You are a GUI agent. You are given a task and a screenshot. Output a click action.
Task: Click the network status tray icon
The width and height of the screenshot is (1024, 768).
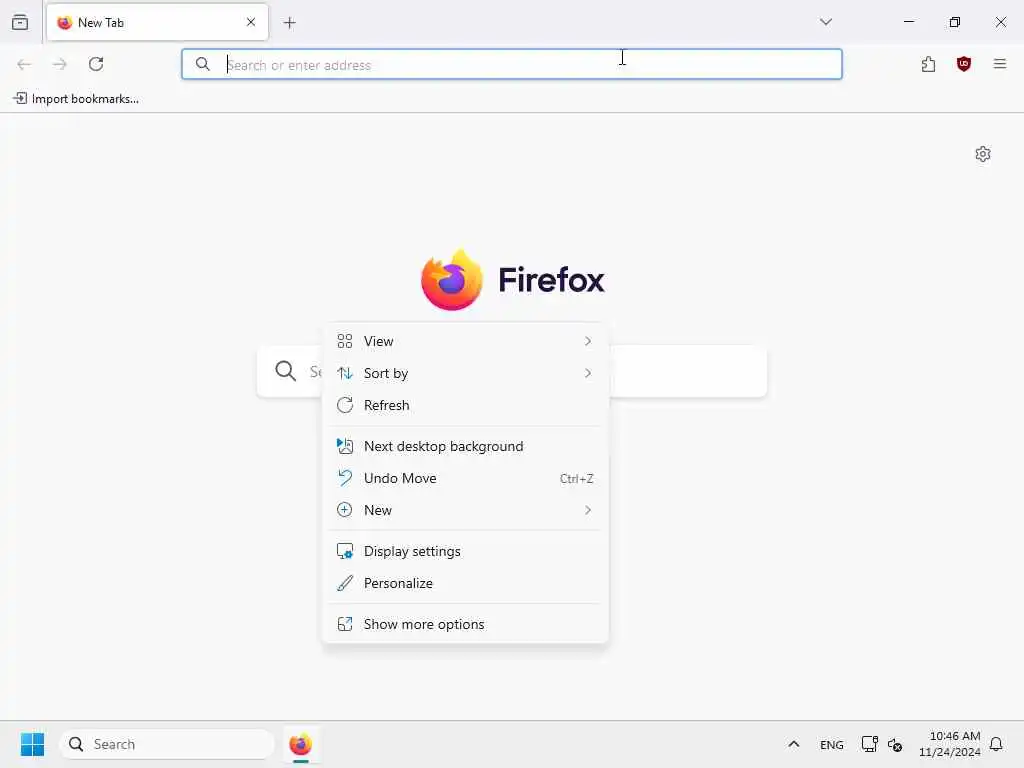tap(869, 744)
